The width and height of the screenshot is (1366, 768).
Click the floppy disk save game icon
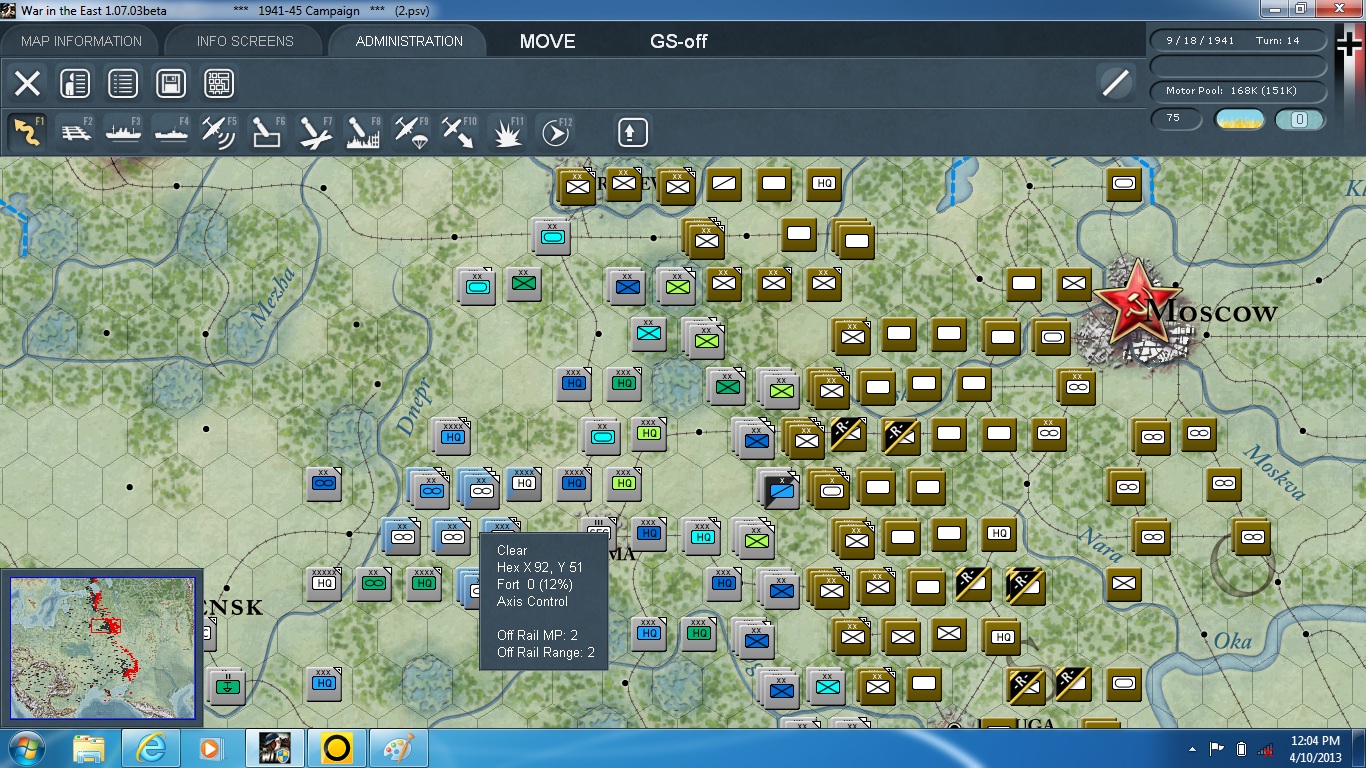click(171, 83)
